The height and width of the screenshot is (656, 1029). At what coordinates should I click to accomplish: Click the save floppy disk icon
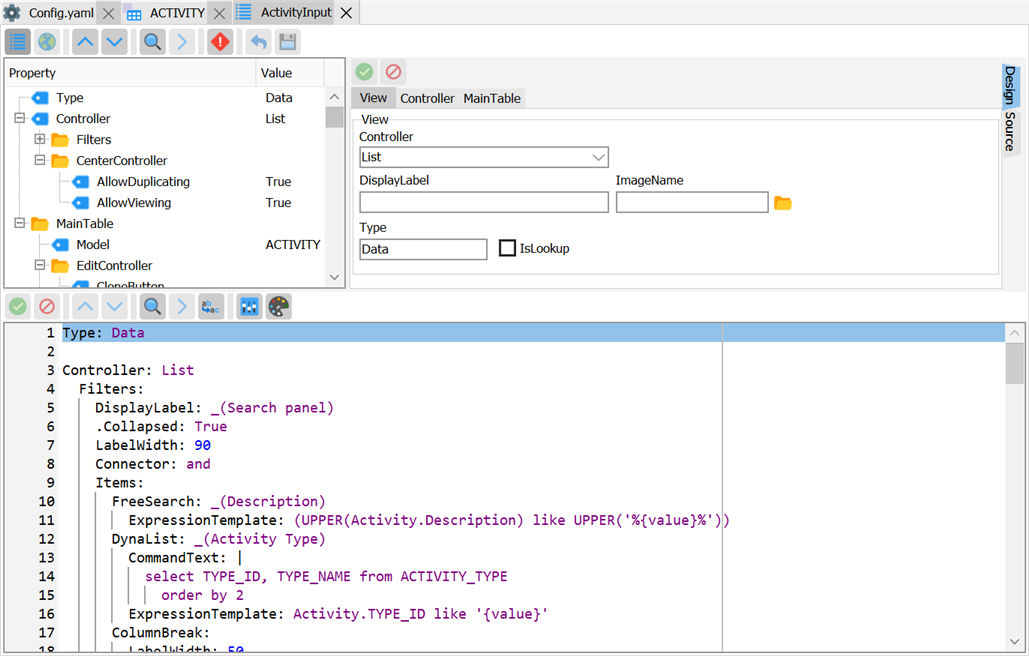(287, 42)
